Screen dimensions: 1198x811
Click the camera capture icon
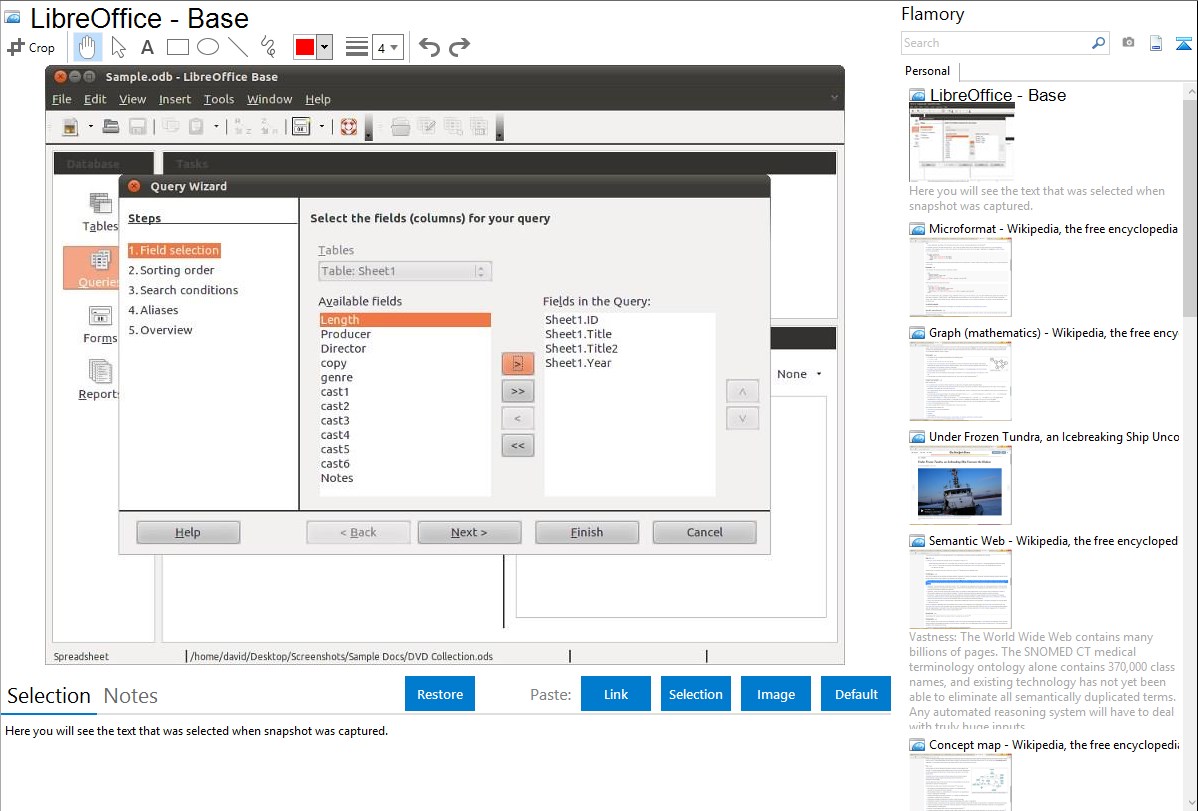coord(1128,43)
